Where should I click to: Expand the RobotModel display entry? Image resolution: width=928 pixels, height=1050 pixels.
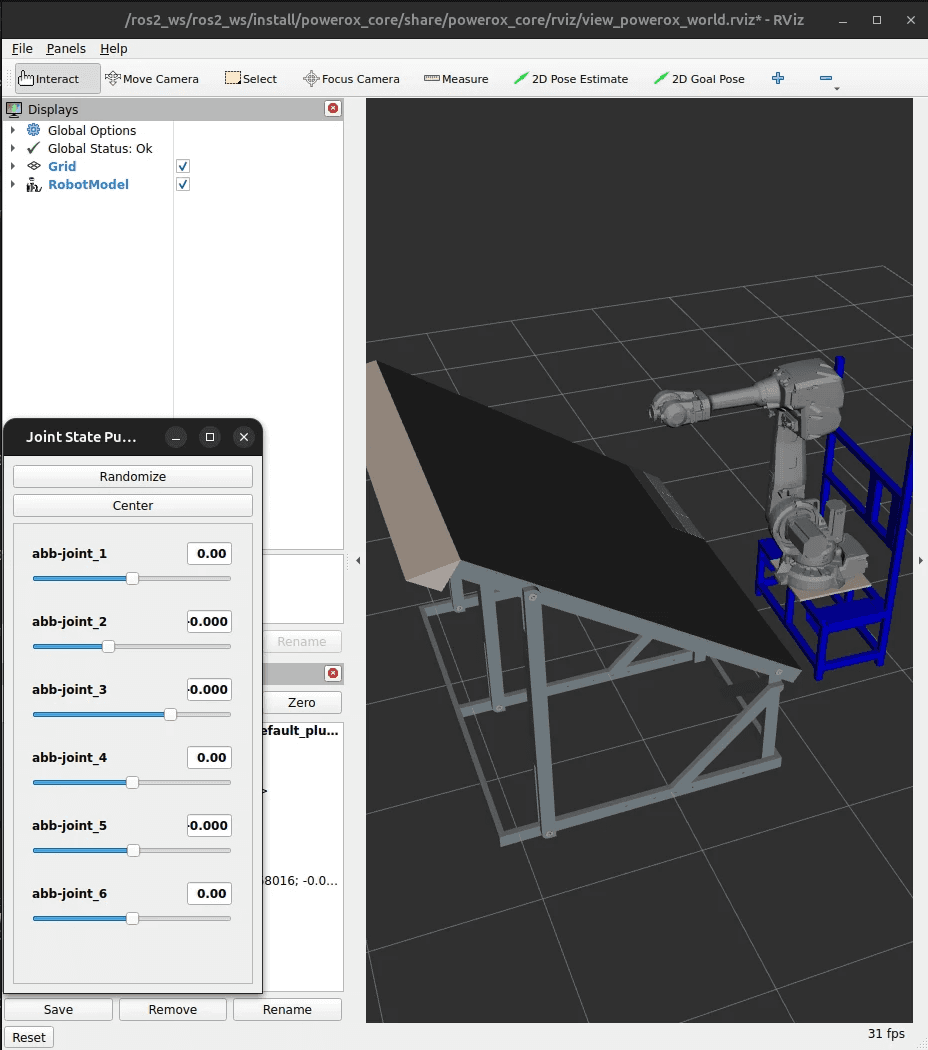click(x=13, y=184)
